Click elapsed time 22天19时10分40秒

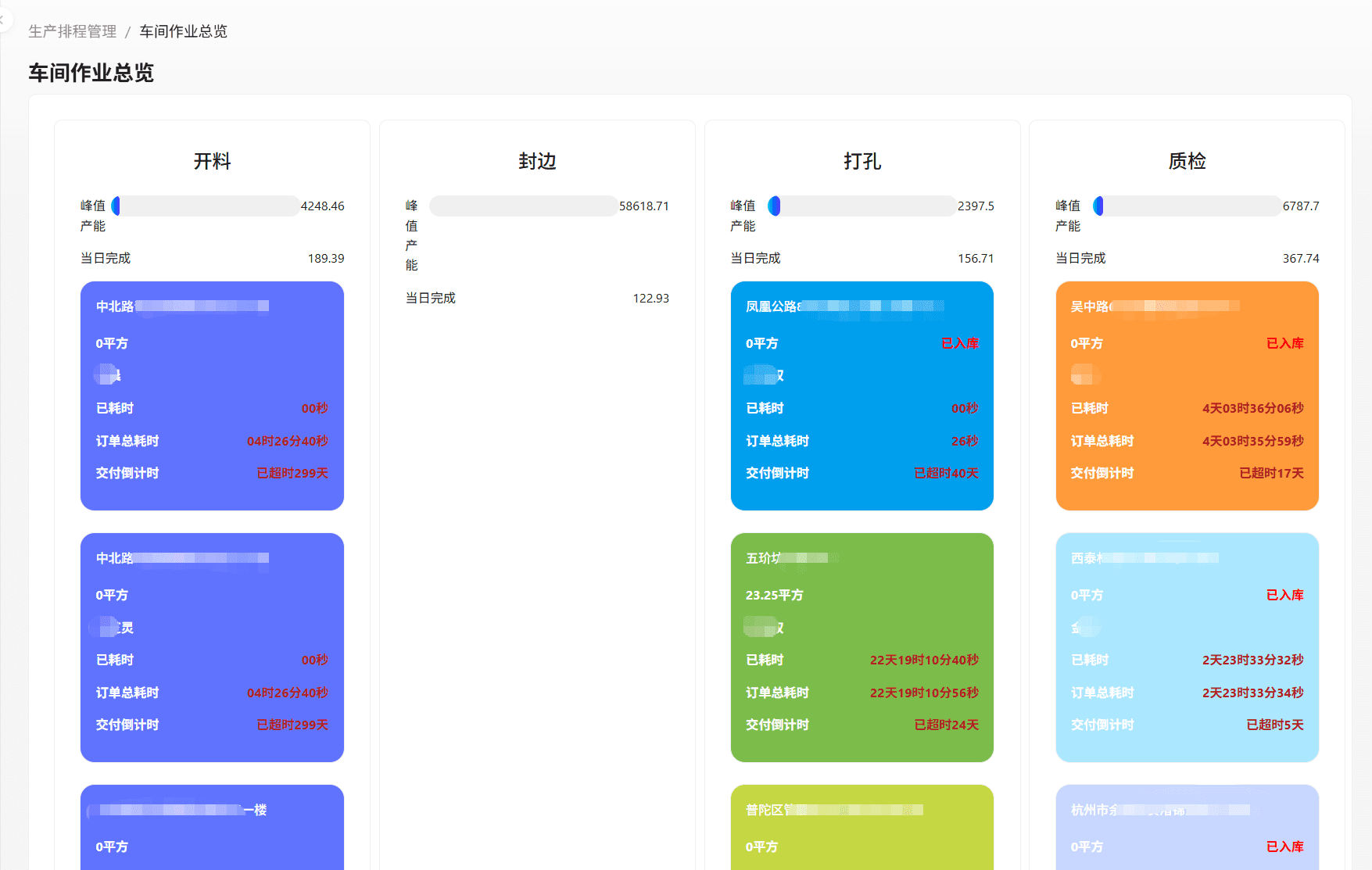(924, 661)
